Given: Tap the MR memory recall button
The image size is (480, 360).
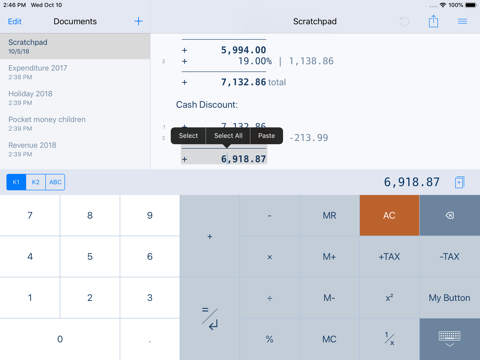Looking at the screenshot, I should (329, 216).
